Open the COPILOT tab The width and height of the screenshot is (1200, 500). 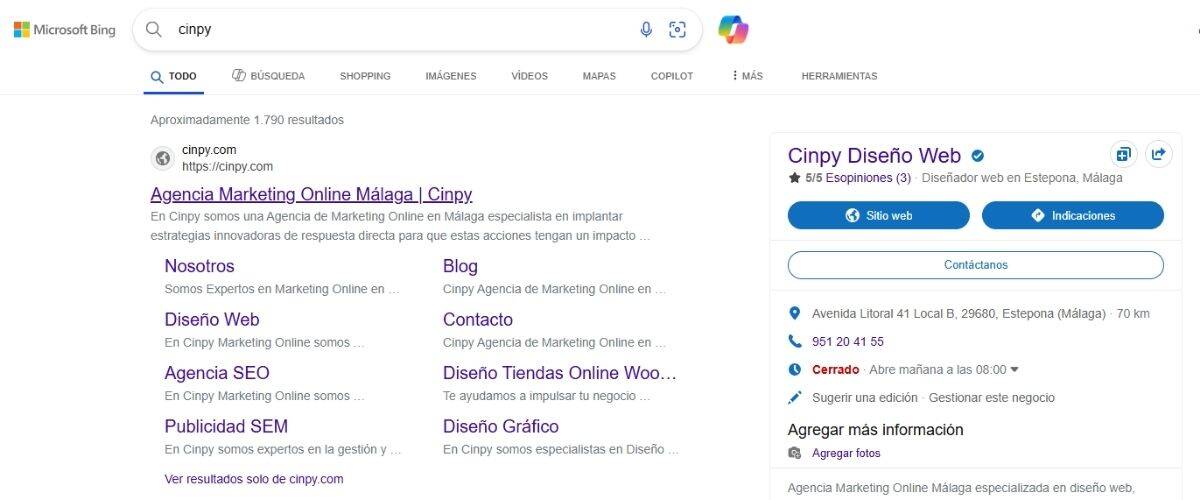[672, 76]
